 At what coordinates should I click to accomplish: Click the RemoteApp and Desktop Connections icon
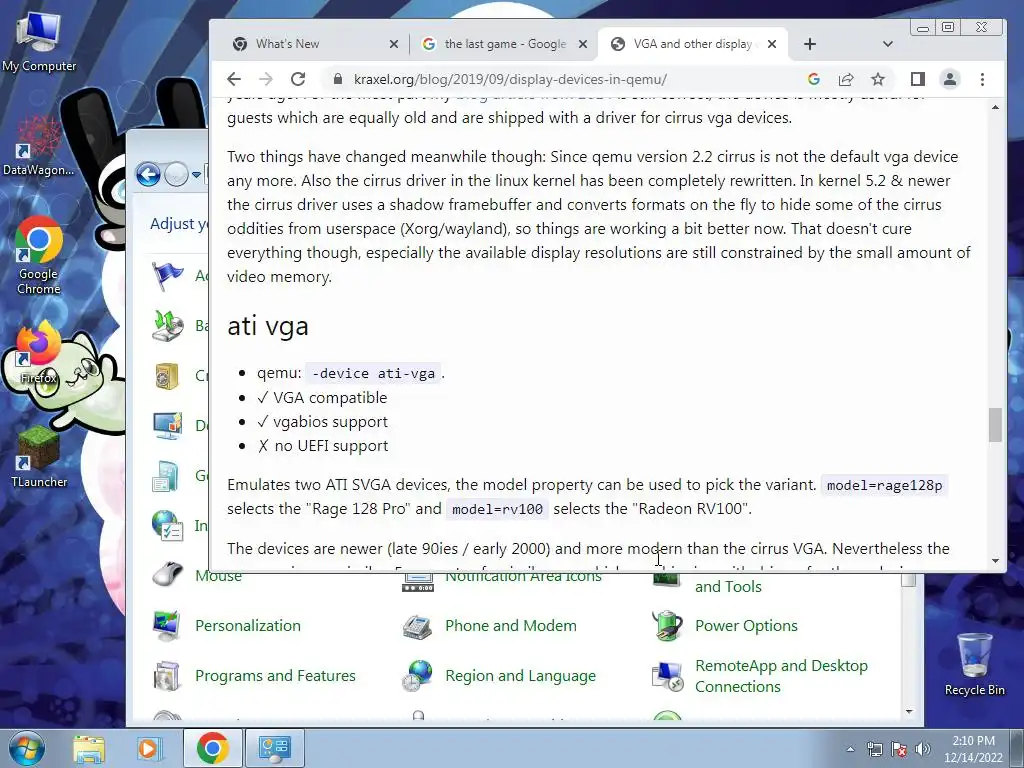(667, 675)
